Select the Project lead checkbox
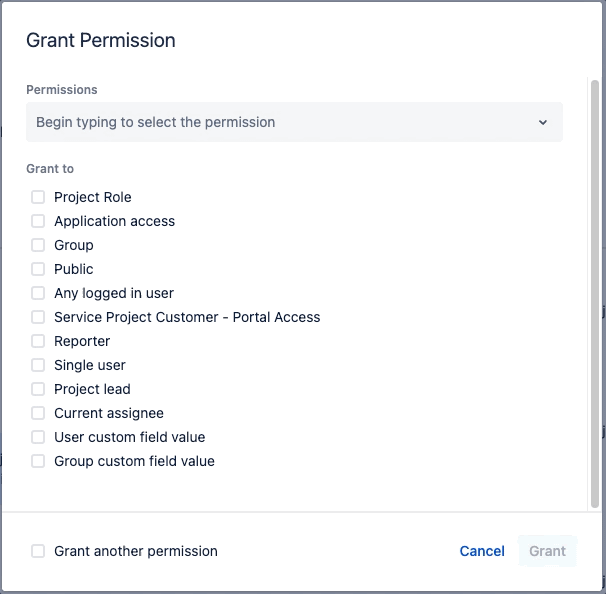 38,389
